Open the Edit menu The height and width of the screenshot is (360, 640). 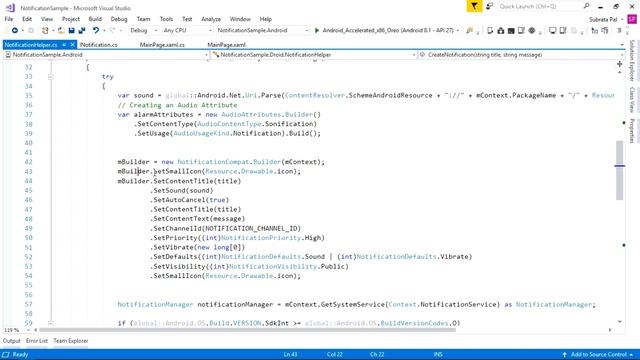click(x=27, y=19)
